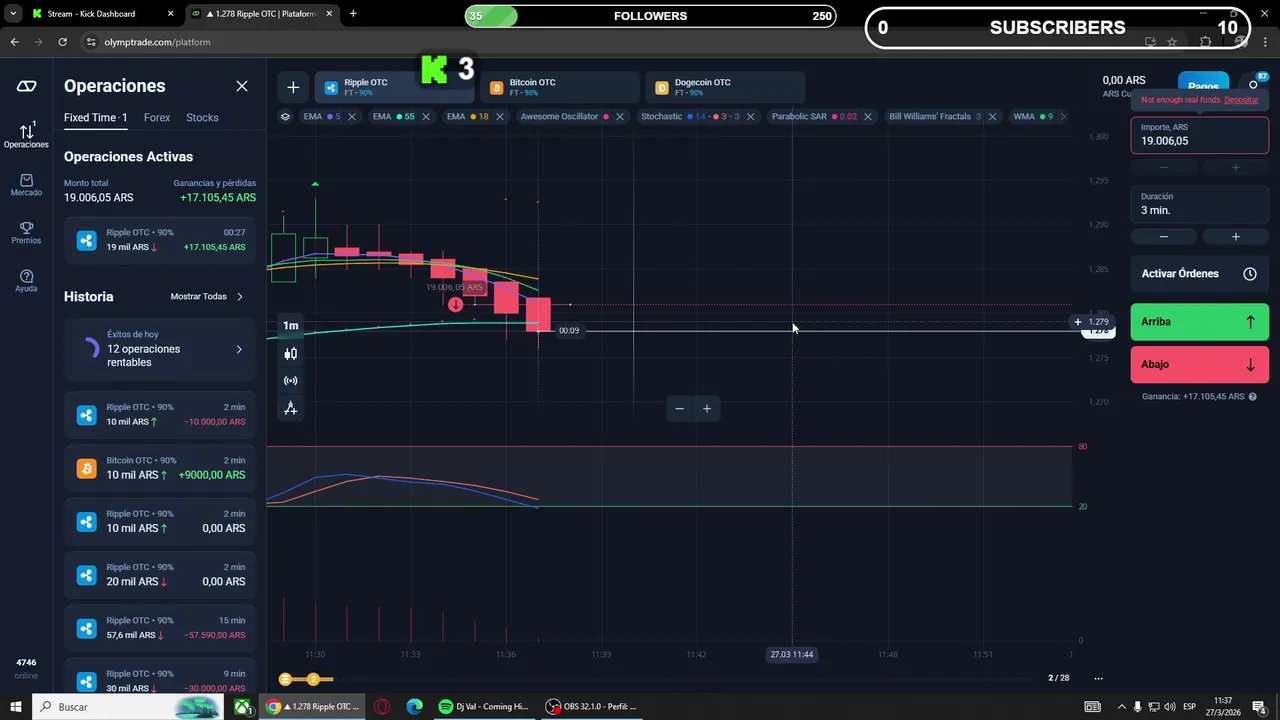This screenshot has height=720, width=1280.
Task: Remove the EMA 18 indicator
Action: click(500, 117)
